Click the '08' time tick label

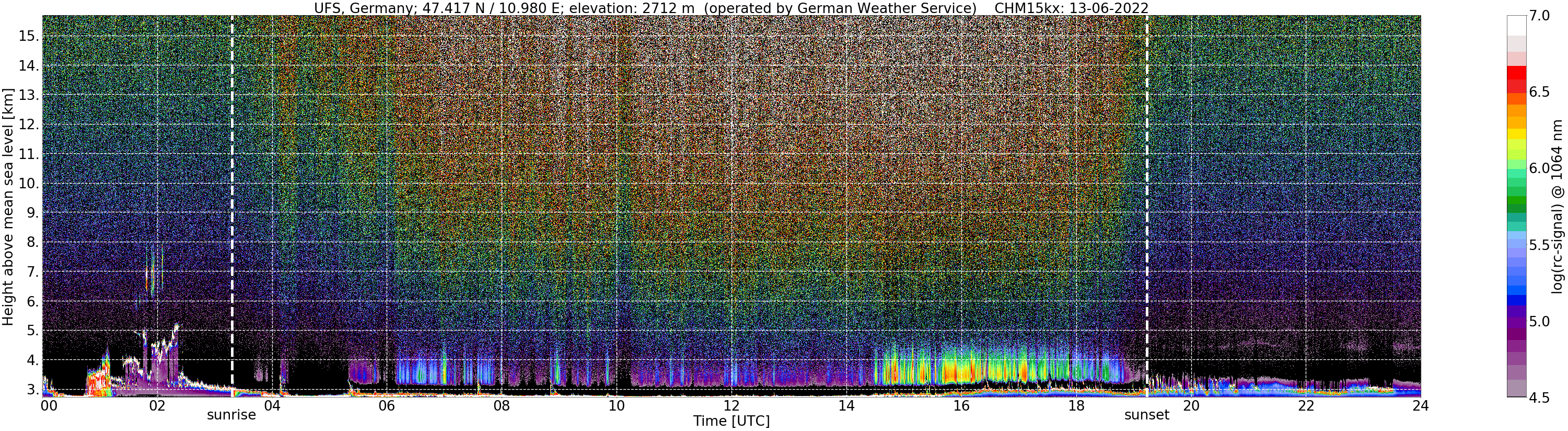point(502,406)
